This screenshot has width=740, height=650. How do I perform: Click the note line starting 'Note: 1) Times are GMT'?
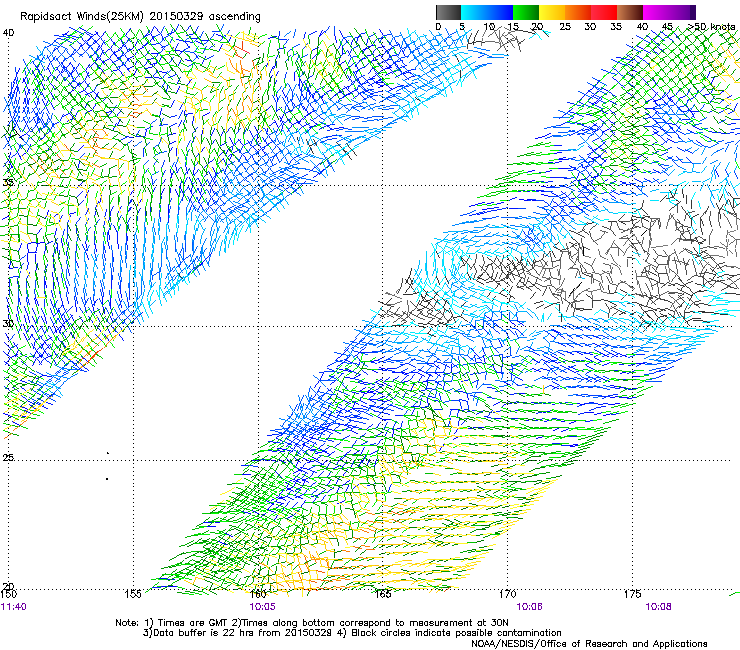[312, 623]
